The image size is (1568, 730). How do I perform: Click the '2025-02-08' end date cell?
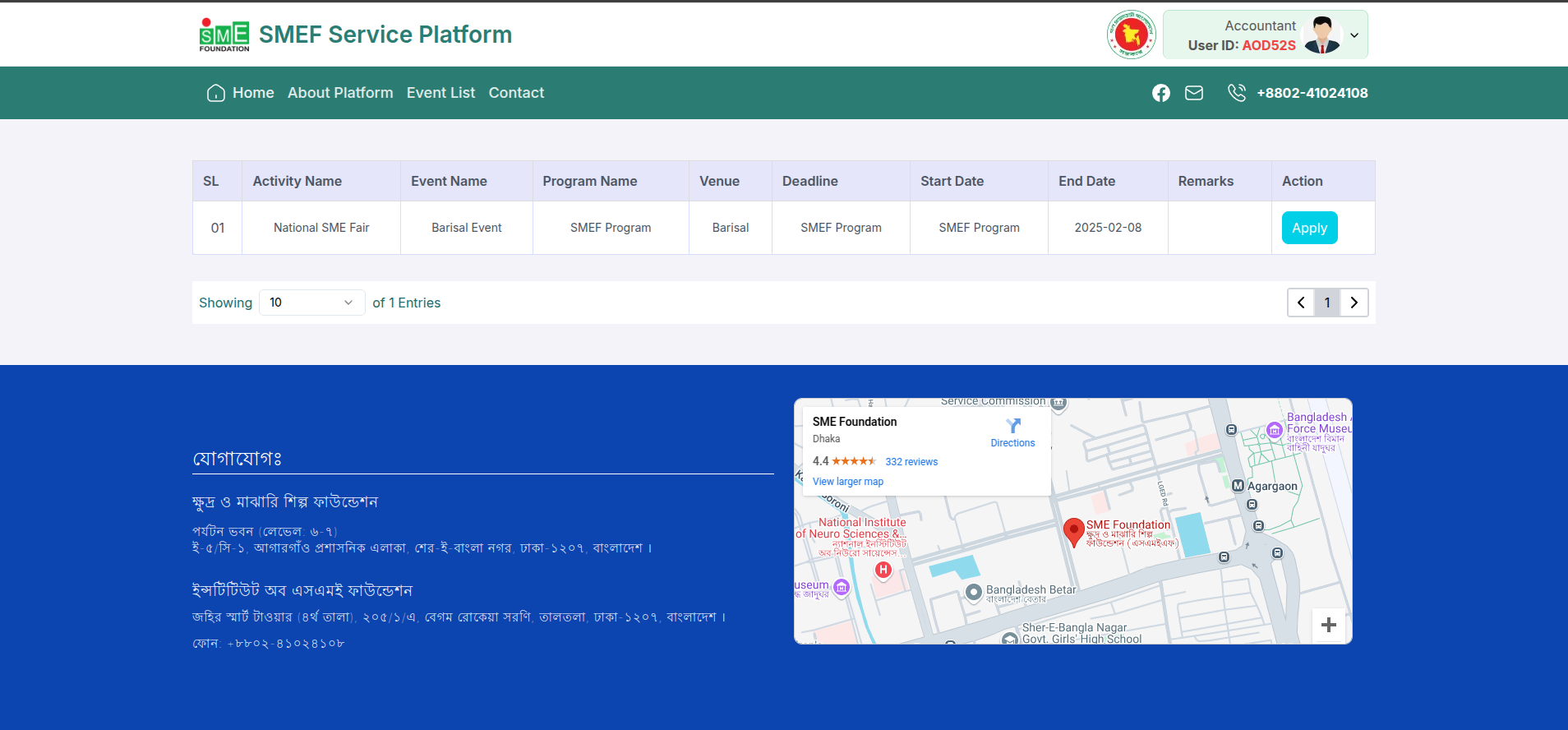pos(1108,228)
